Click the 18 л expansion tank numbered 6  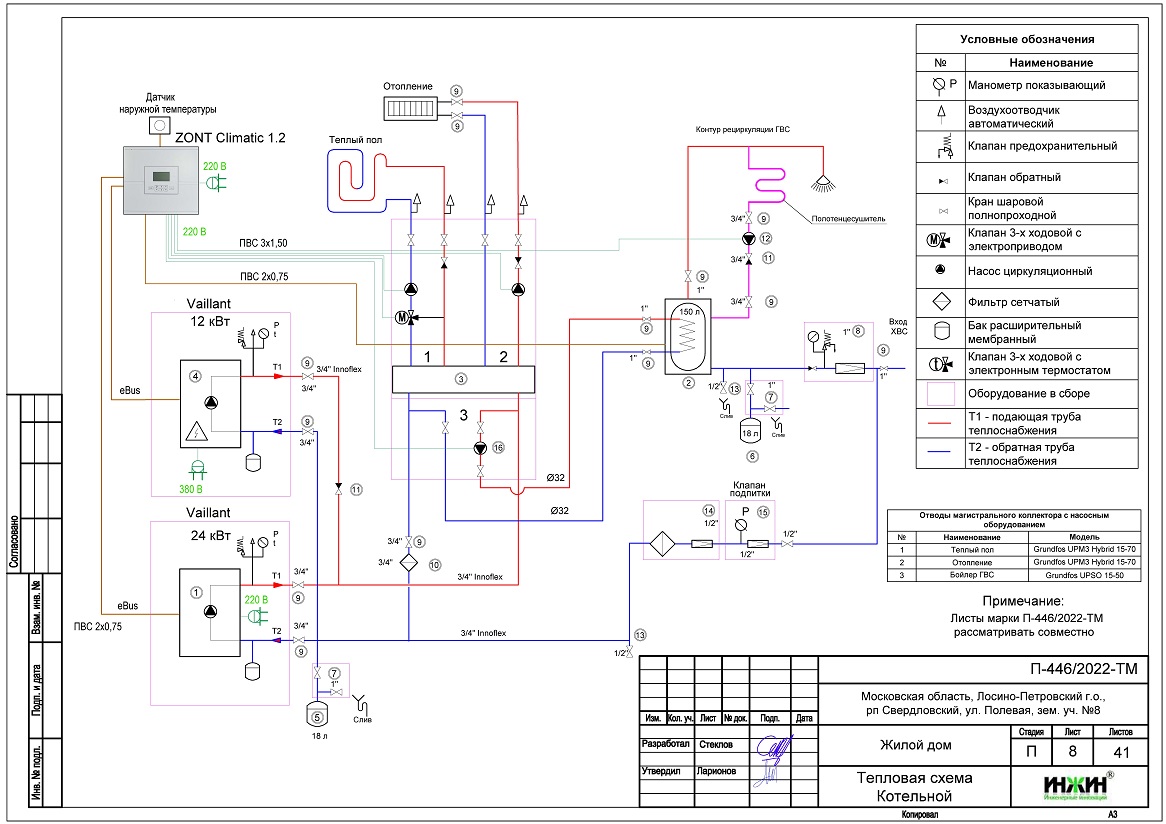pyautogui.click(x=752, y=432)
